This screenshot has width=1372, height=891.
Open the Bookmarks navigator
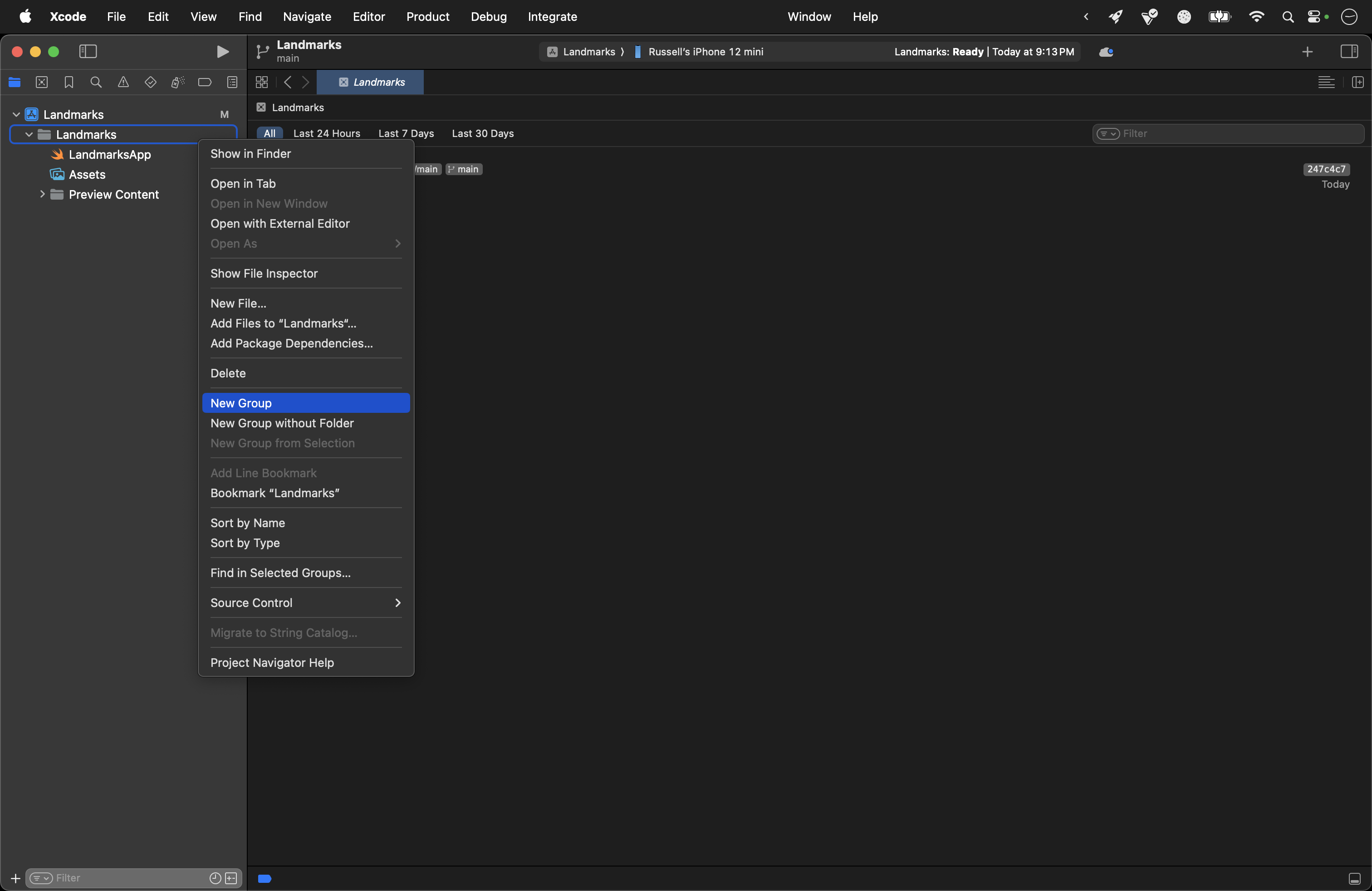click(x=69, y=83)
